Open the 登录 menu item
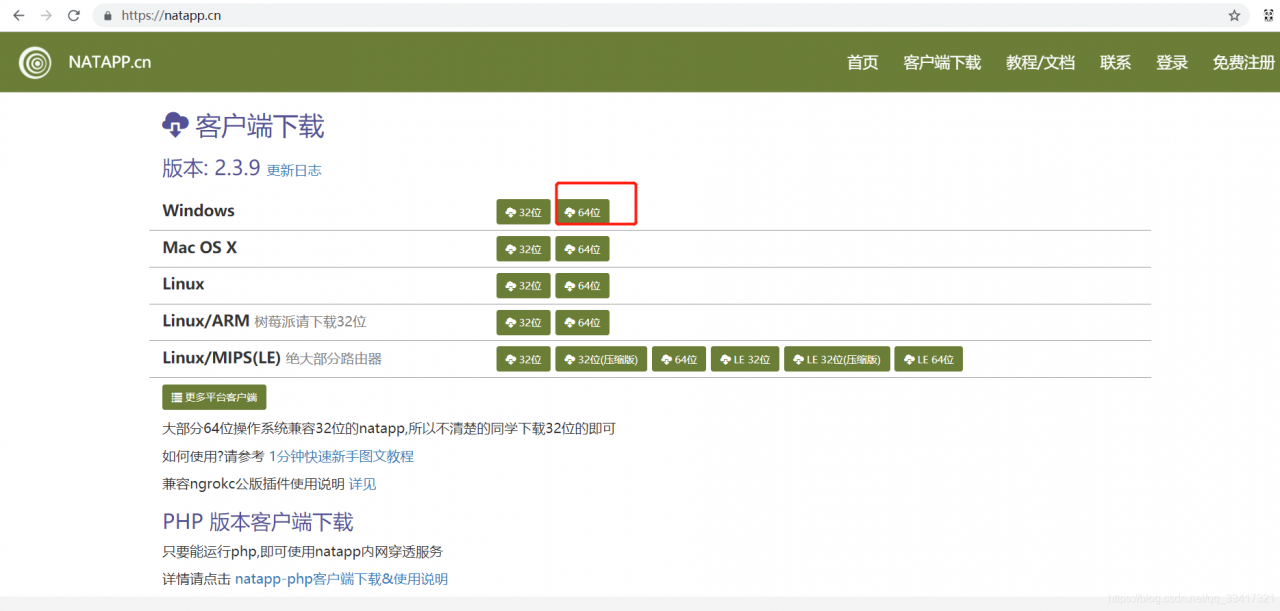The image size is (1280, 611). pos(1172,62)
